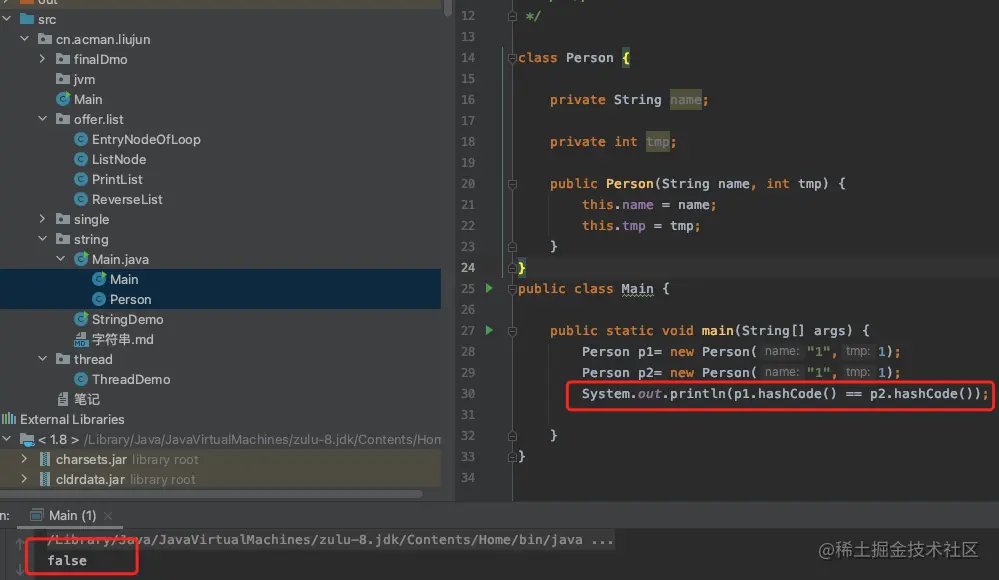Click the Main class icon under cn.acman.liujun

63,99
